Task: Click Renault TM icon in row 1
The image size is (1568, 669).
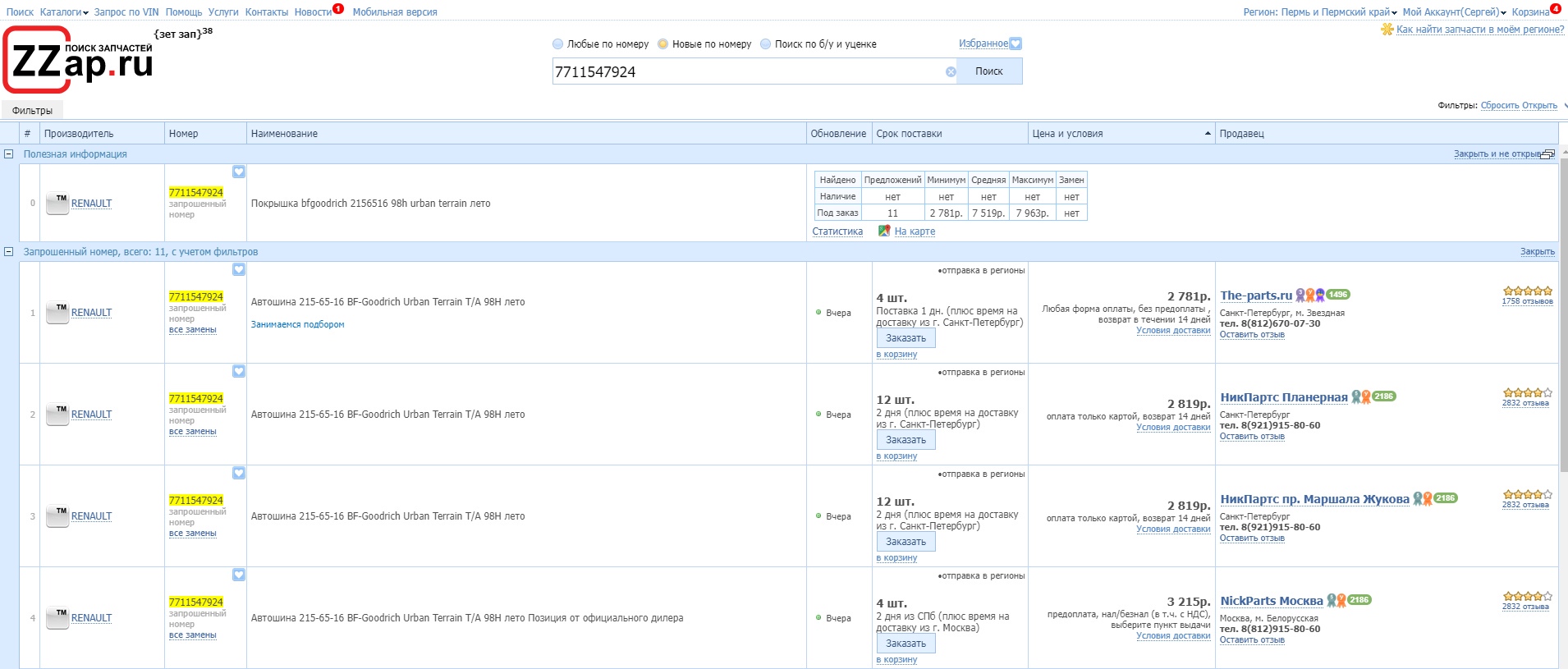Action: [57, 313]
